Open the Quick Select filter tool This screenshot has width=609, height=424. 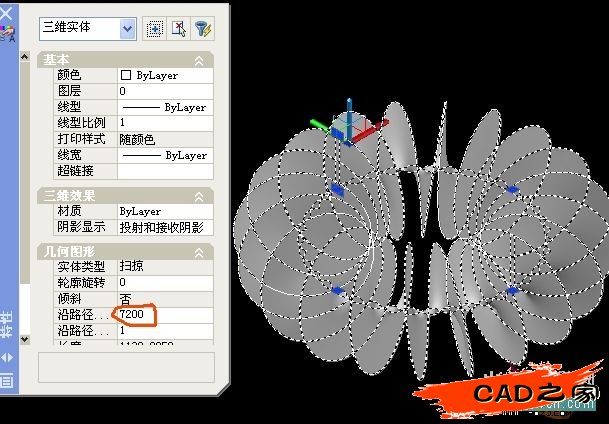[x=202, y=29]
